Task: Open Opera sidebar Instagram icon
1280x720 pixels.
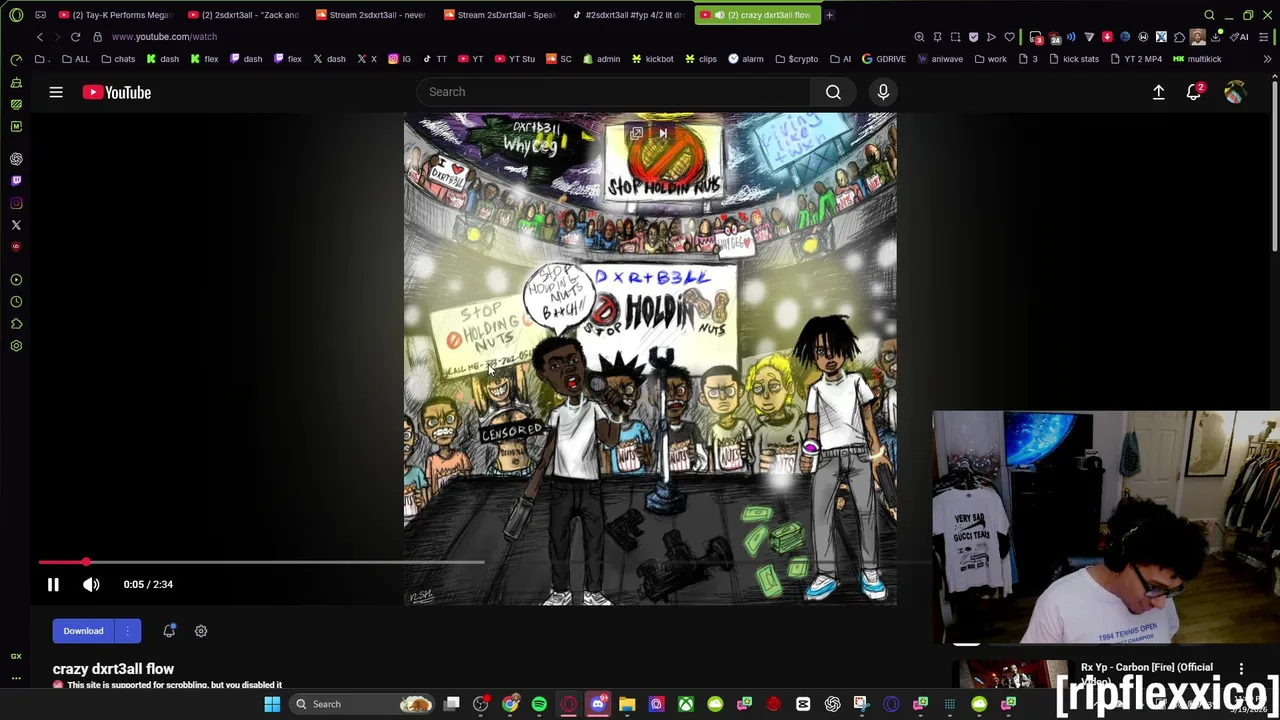Action: (16, 203)
